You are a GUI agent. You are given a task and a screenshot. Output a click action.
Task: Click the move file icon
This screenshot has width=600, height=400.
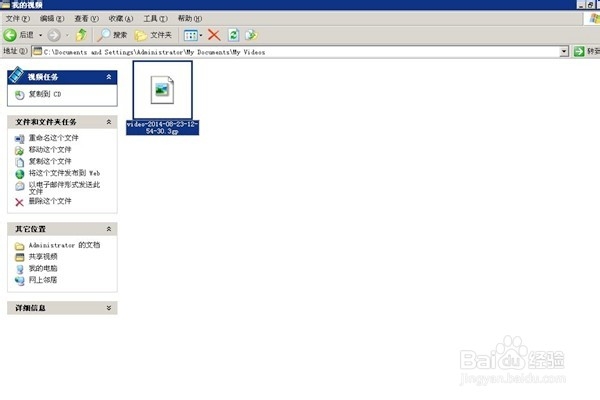20,151
